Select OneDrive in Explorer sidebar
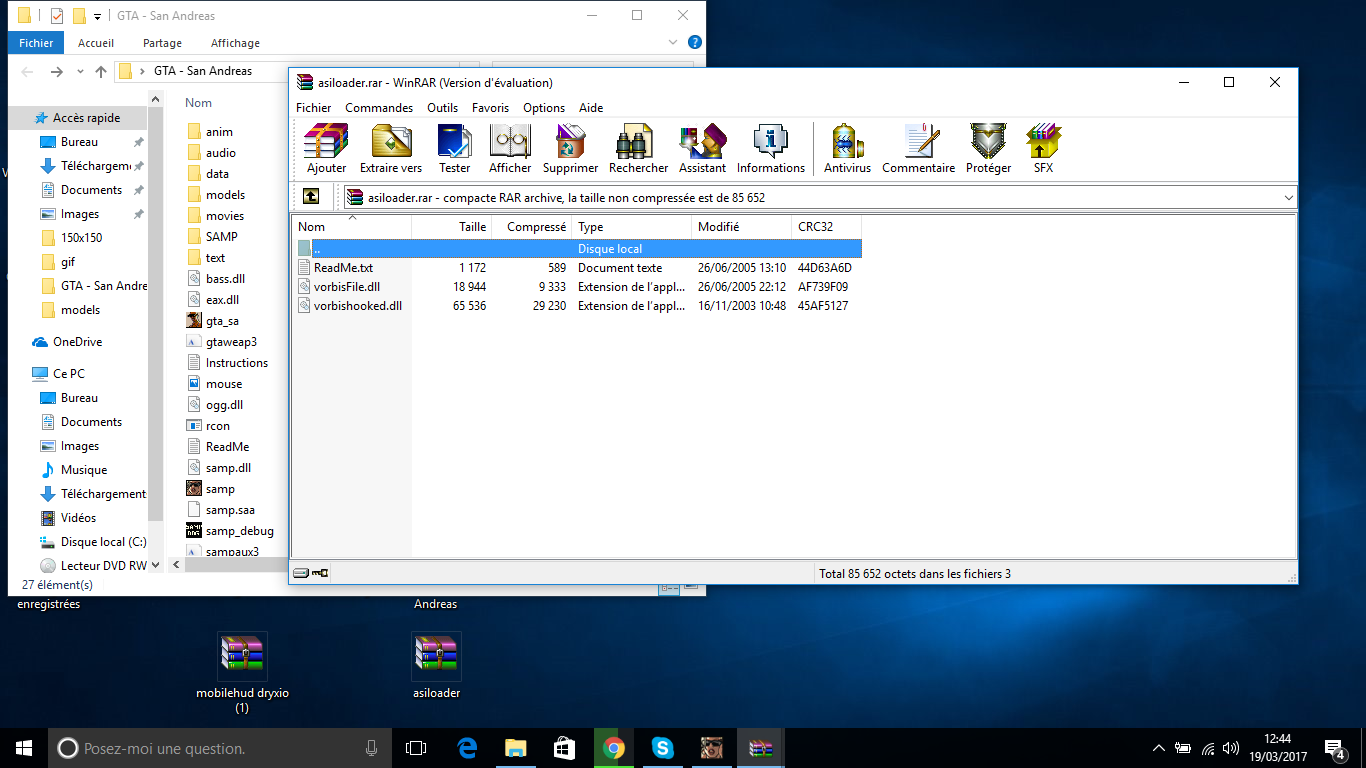The image size is (1366, 768). (x=77, y=342)
